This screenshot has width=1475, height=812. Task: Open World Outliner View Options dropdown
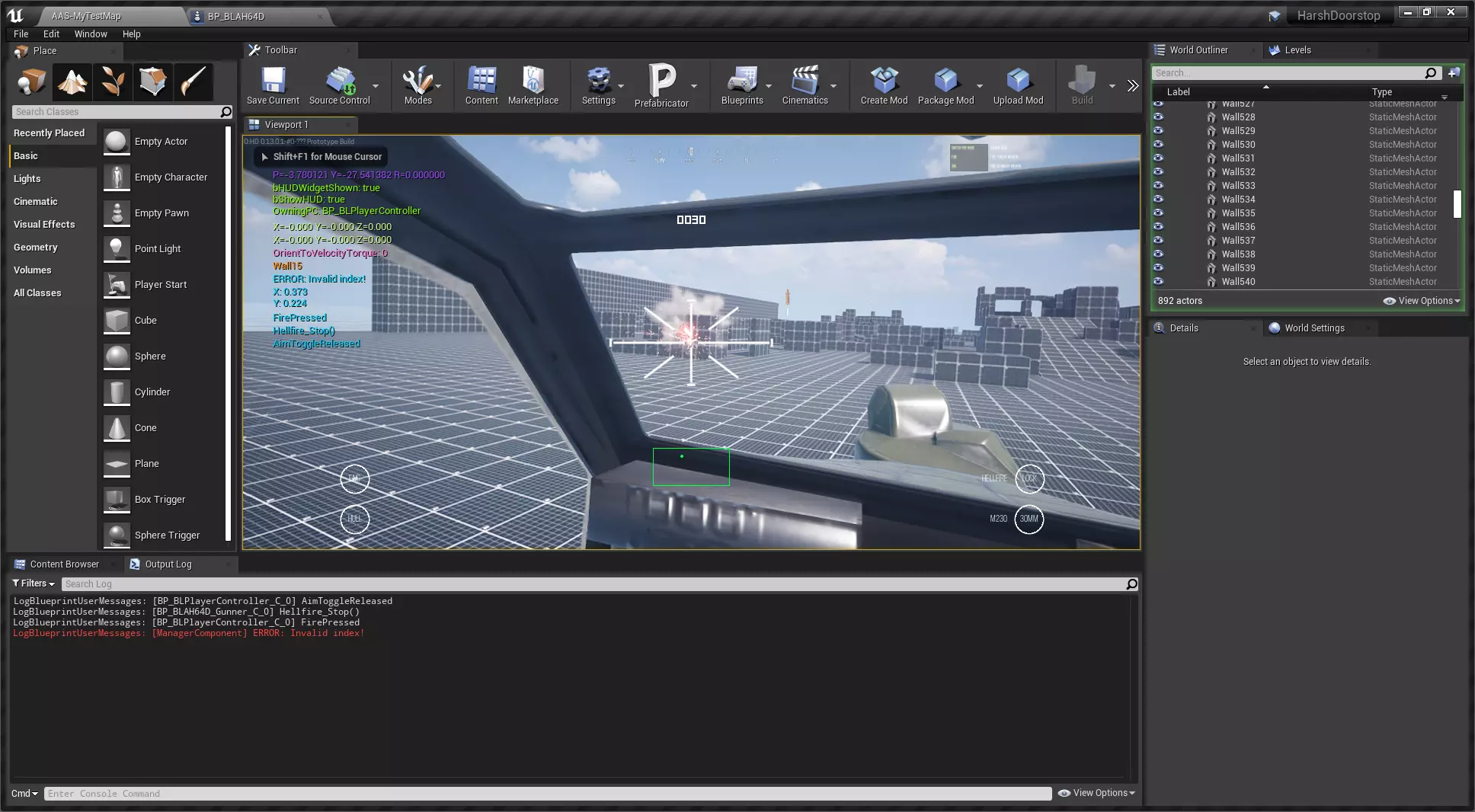(1422, 301)
